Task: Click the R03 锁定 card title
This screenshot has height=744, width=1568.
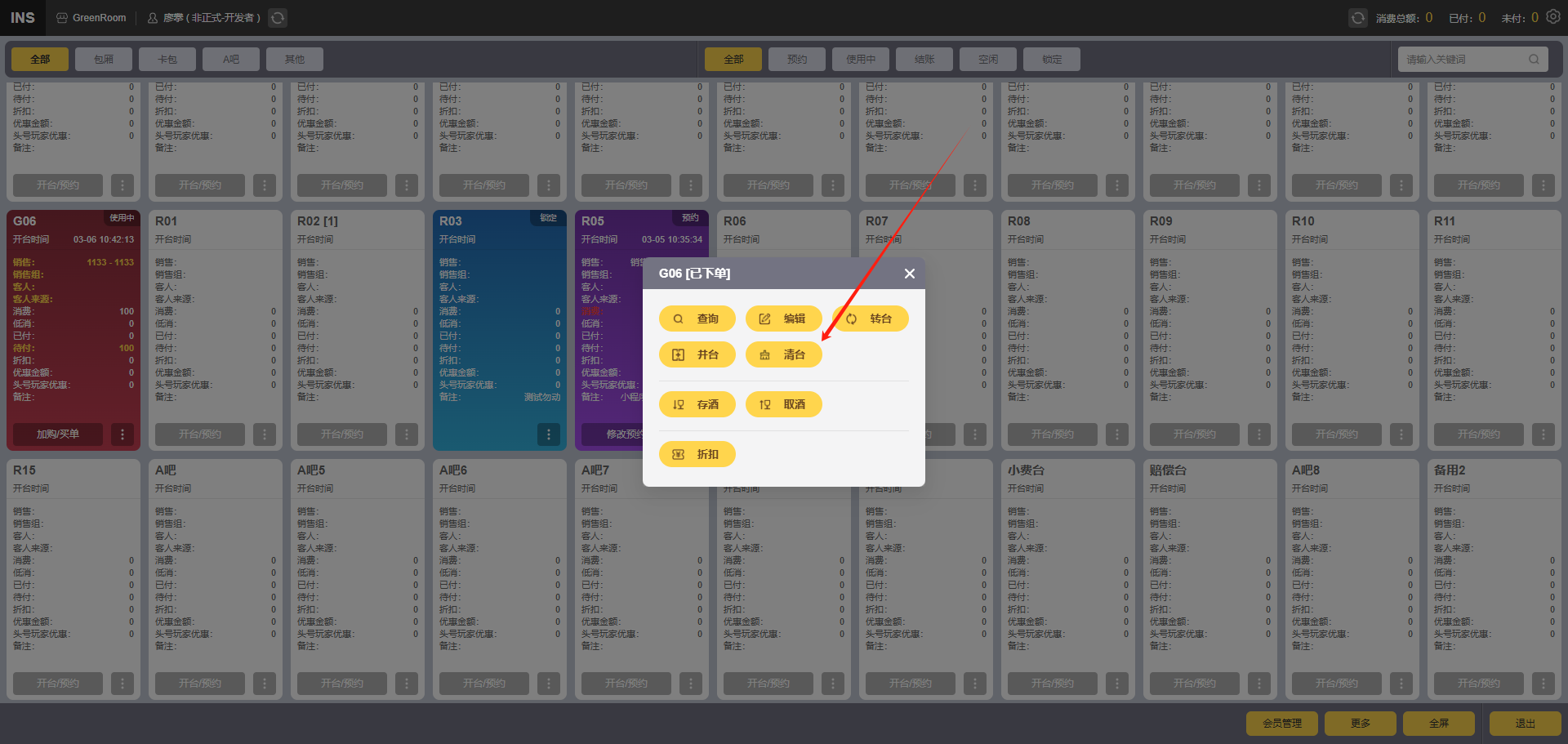Action: (x=451, y=221)
